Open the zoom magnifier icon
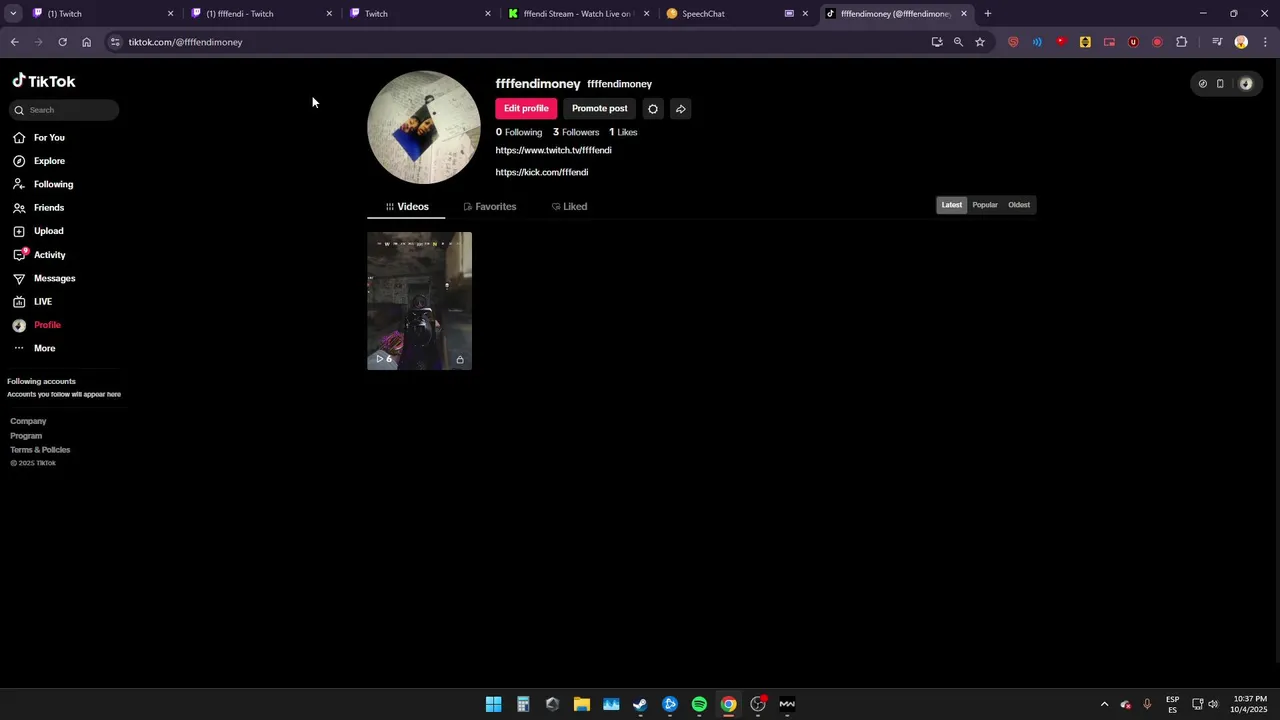Viewport: 1280px width, 720px height. (958, 42)
